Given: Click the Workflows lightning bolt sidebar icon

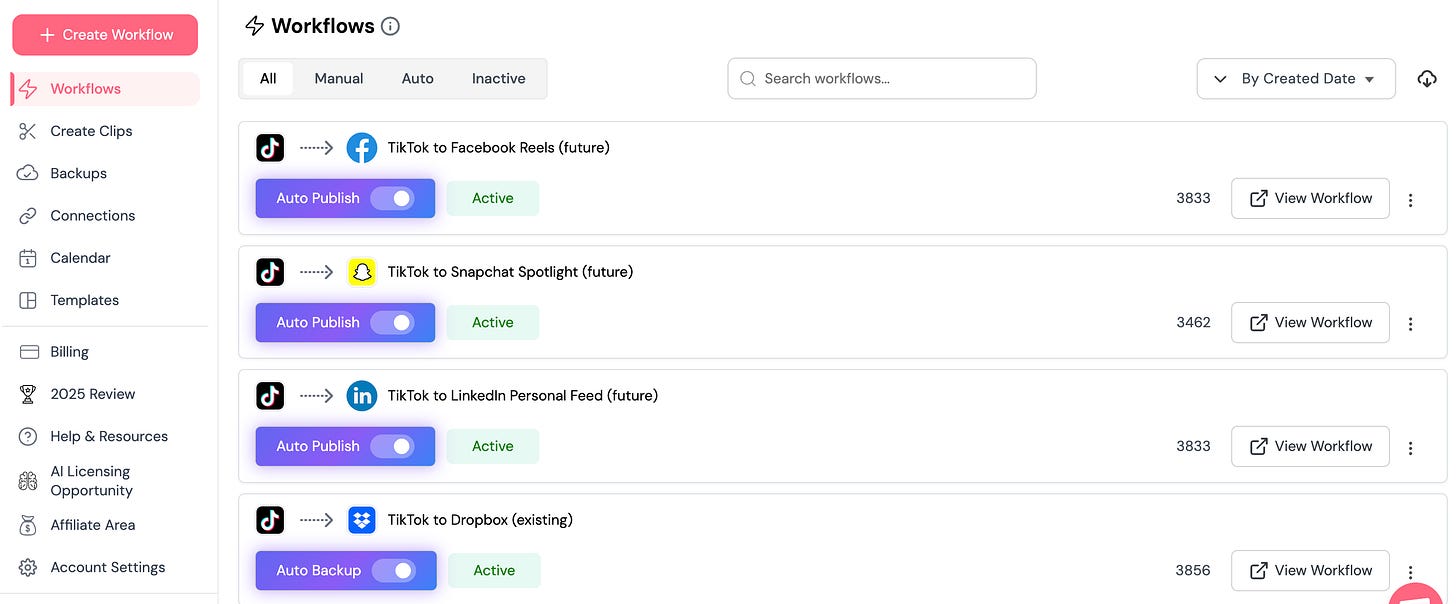Looking at the screenshot, I should (28, 89).
